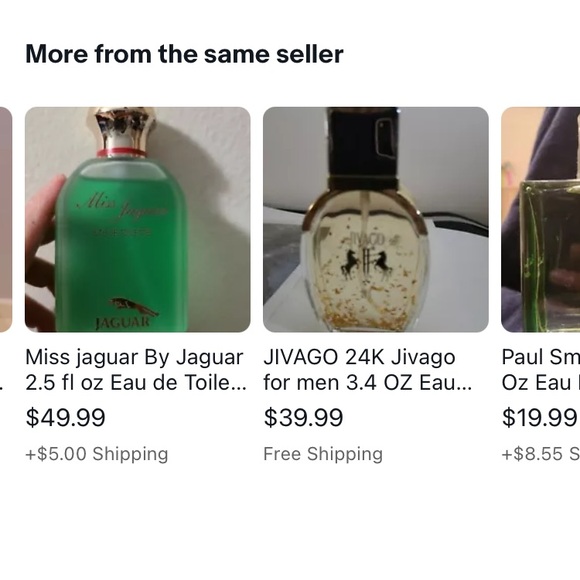Viewport: 580px width, 580px height.
Task: Click the 2.5 fl oz Eau de Toile... line
Action: pos(135,382)
